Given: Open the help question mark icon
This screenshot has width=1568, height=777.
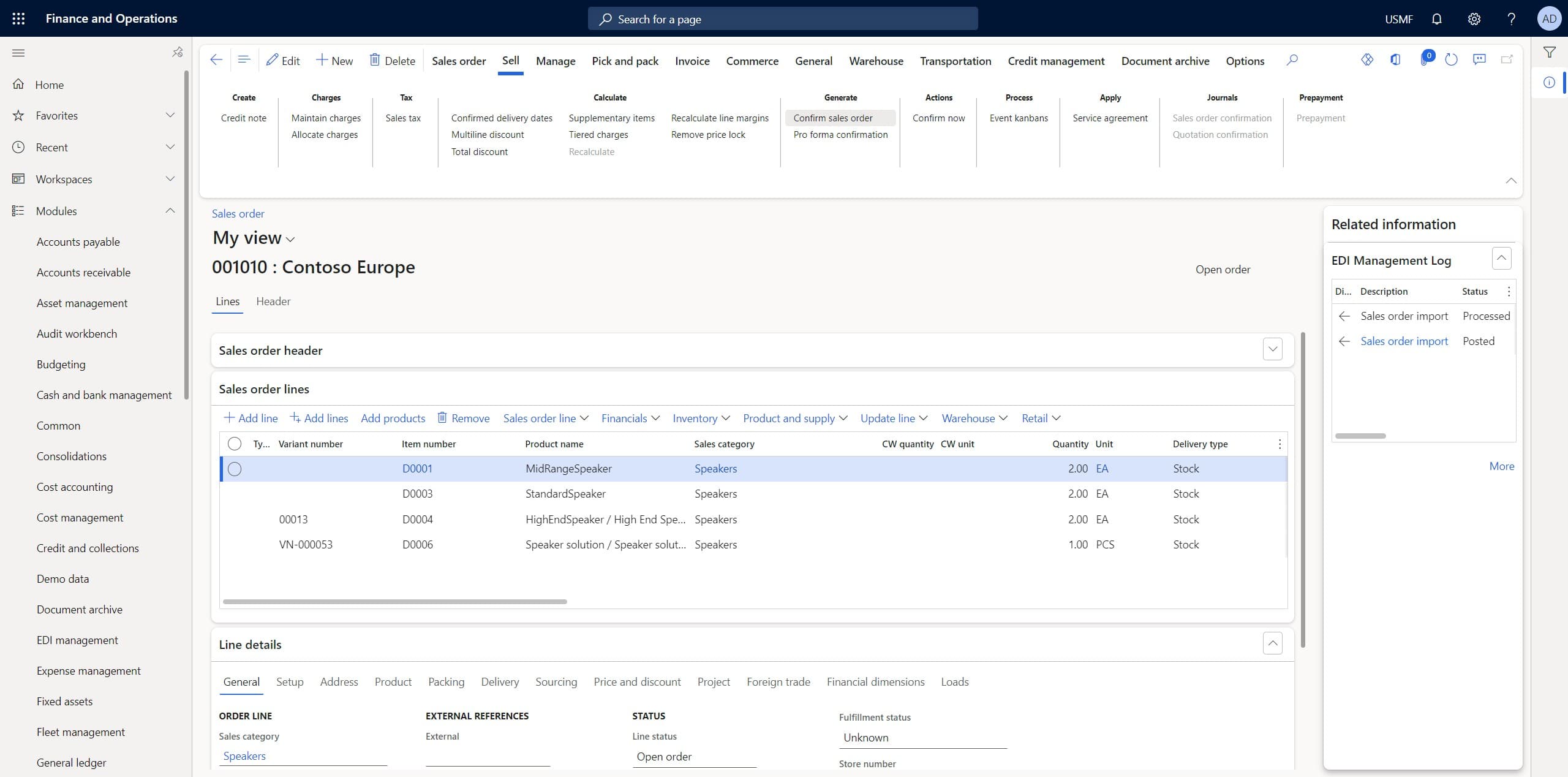Looking at the screenshot, I should coord(1511,19).
